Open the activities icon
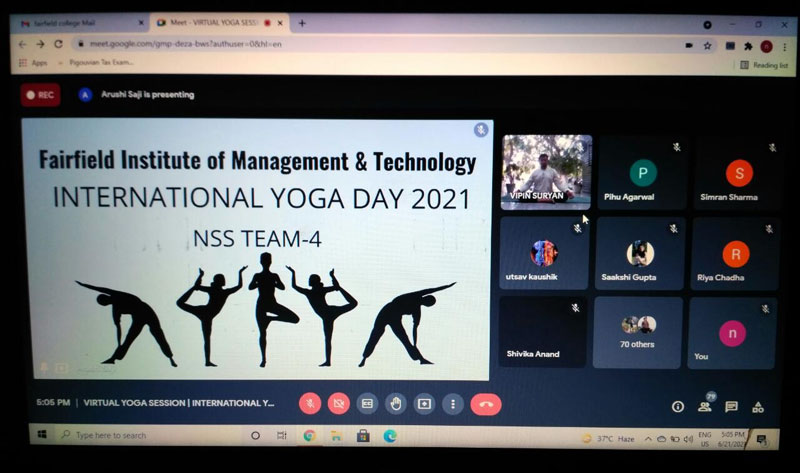Screen dimensions: 800x473 tap(758, 407)
